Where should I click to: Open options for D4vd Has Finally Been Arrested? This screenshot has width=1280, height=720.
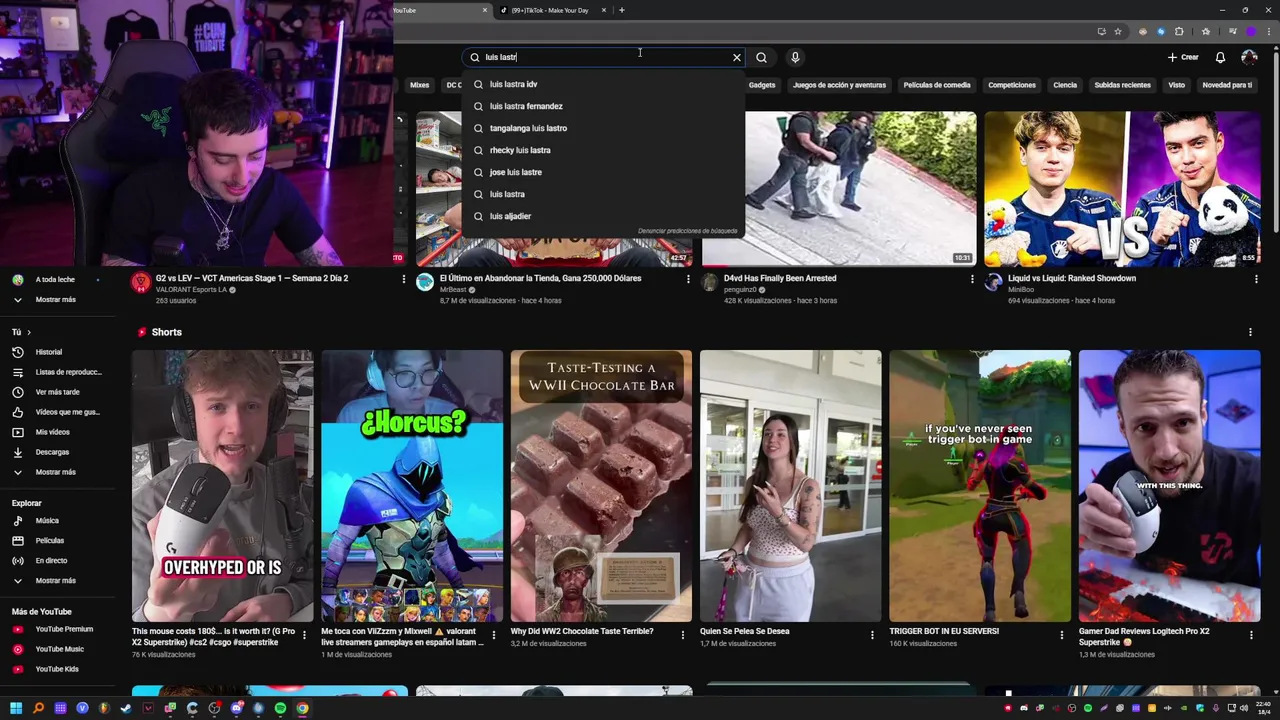click(972, 280)
